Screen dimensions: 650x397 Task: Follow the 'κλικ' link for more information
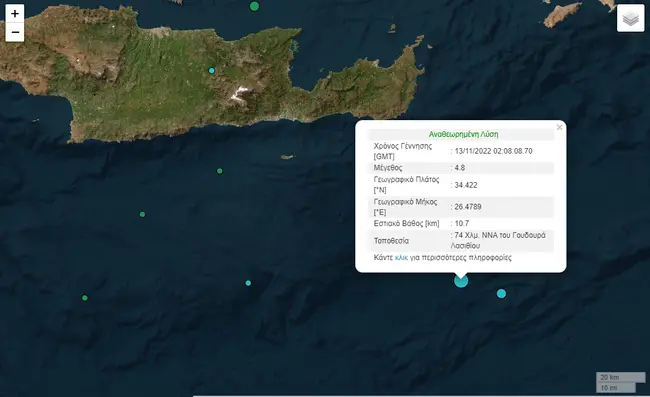point(401,258)
